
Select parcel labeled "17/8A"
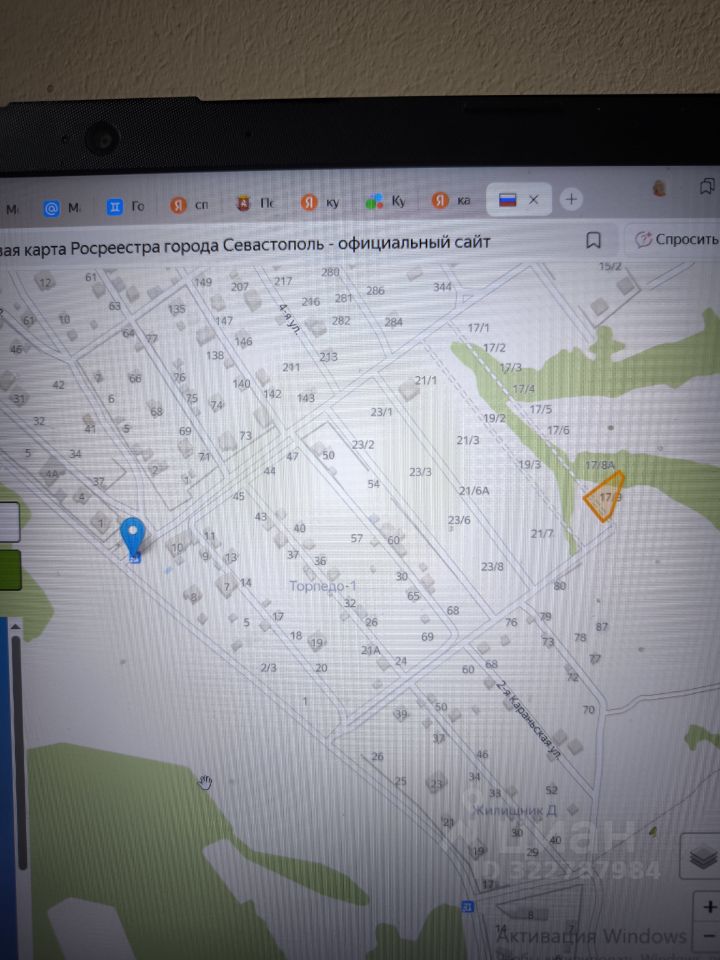pyautogui.click(x=600, y=465)
